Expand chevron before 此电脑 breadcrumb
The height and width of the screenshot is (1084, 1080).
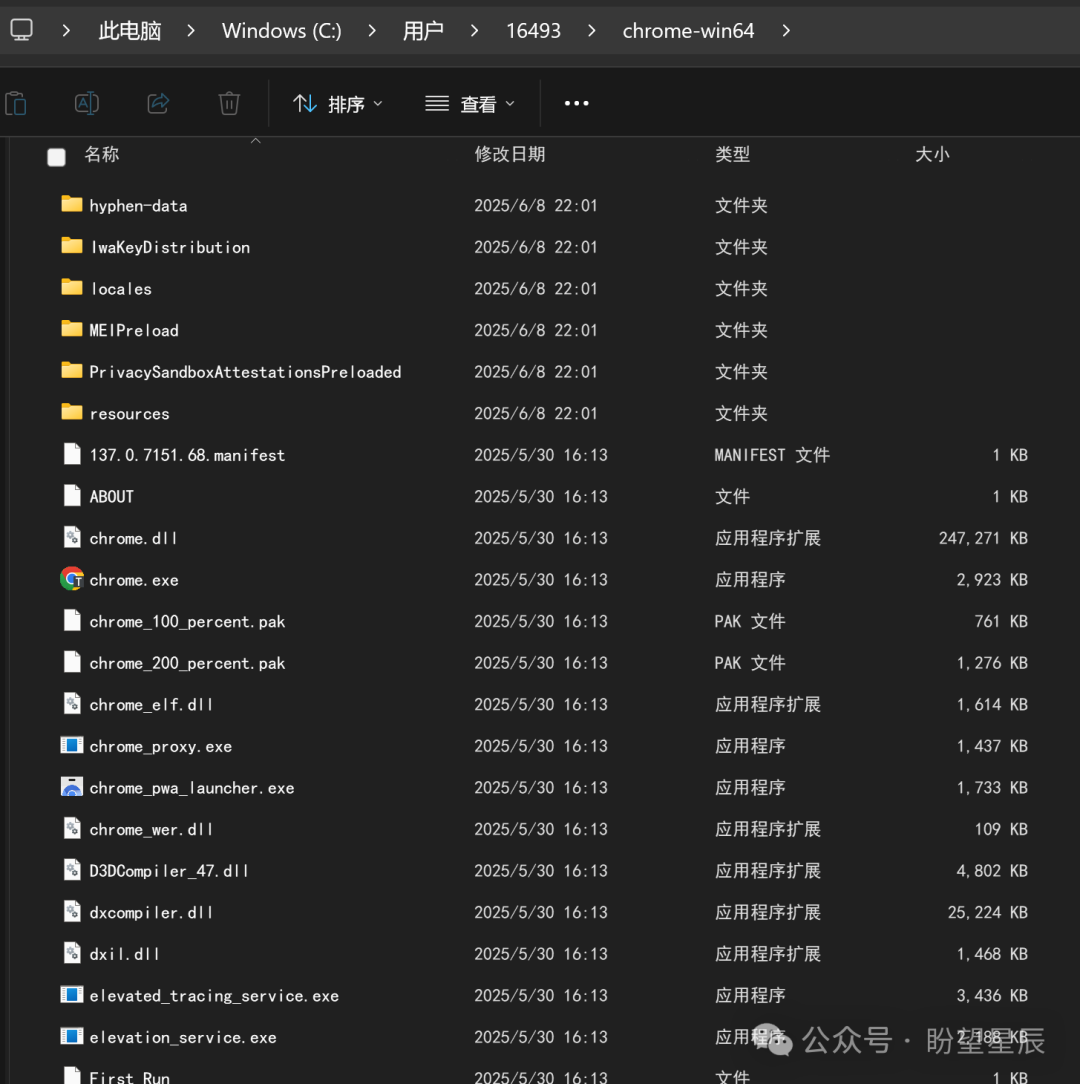66,30
